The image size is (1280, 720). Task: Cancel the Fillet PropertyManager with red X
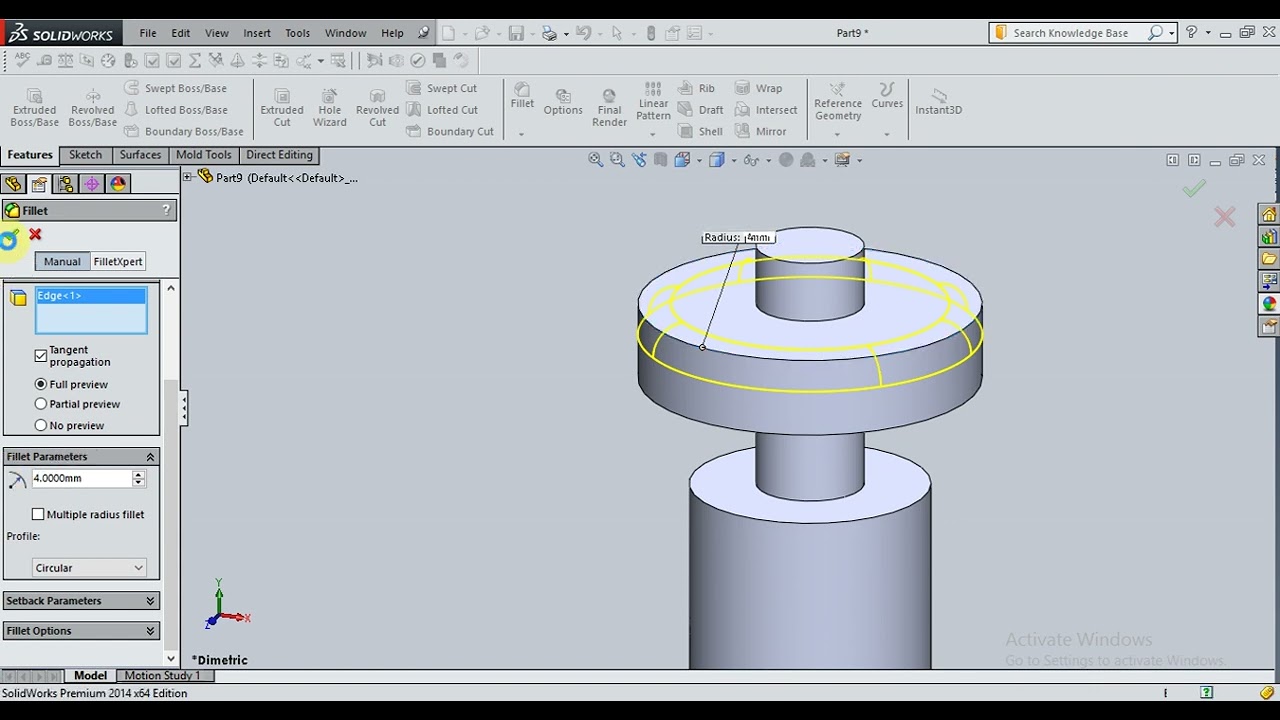35,234
